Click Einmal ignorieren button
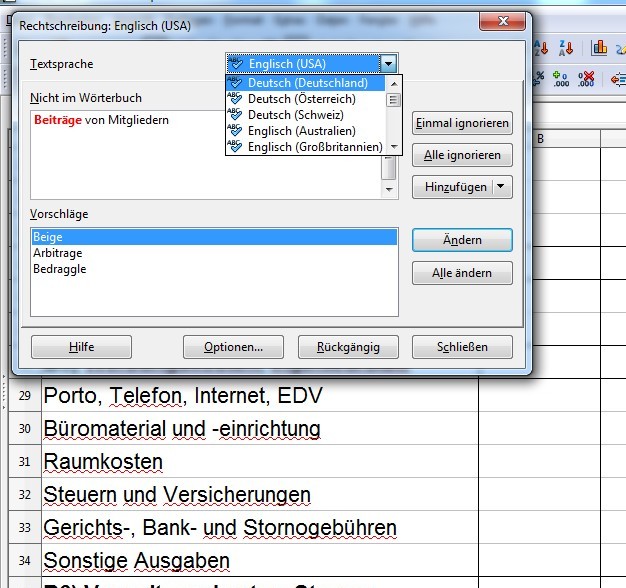The image size is (626, 588). tap(462, 123)
